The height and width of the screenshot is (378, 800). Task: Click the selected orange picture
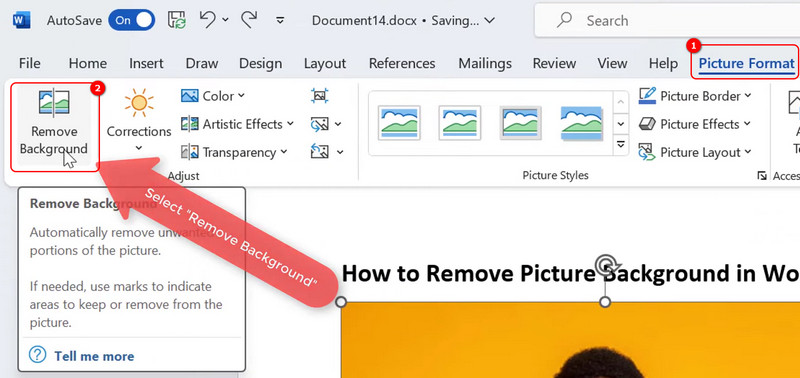570,340
